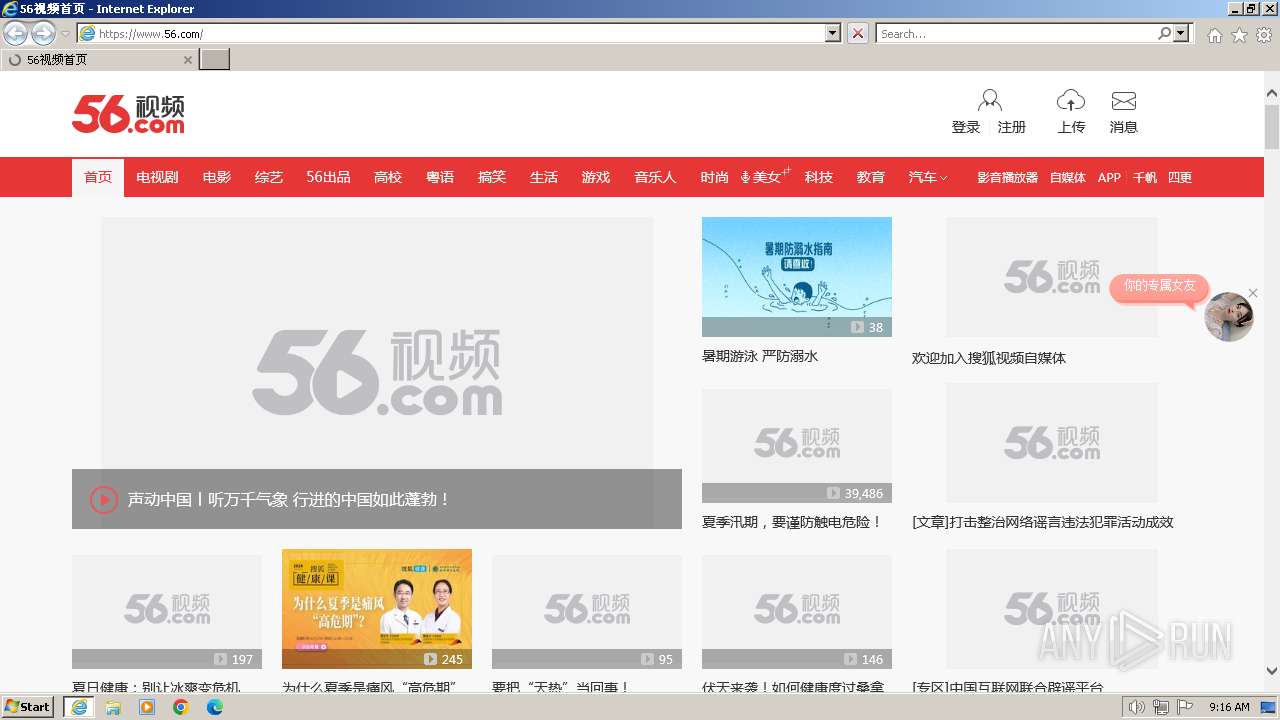
Task: Click the volume speaker tray icon
Action: [1137, 707]
